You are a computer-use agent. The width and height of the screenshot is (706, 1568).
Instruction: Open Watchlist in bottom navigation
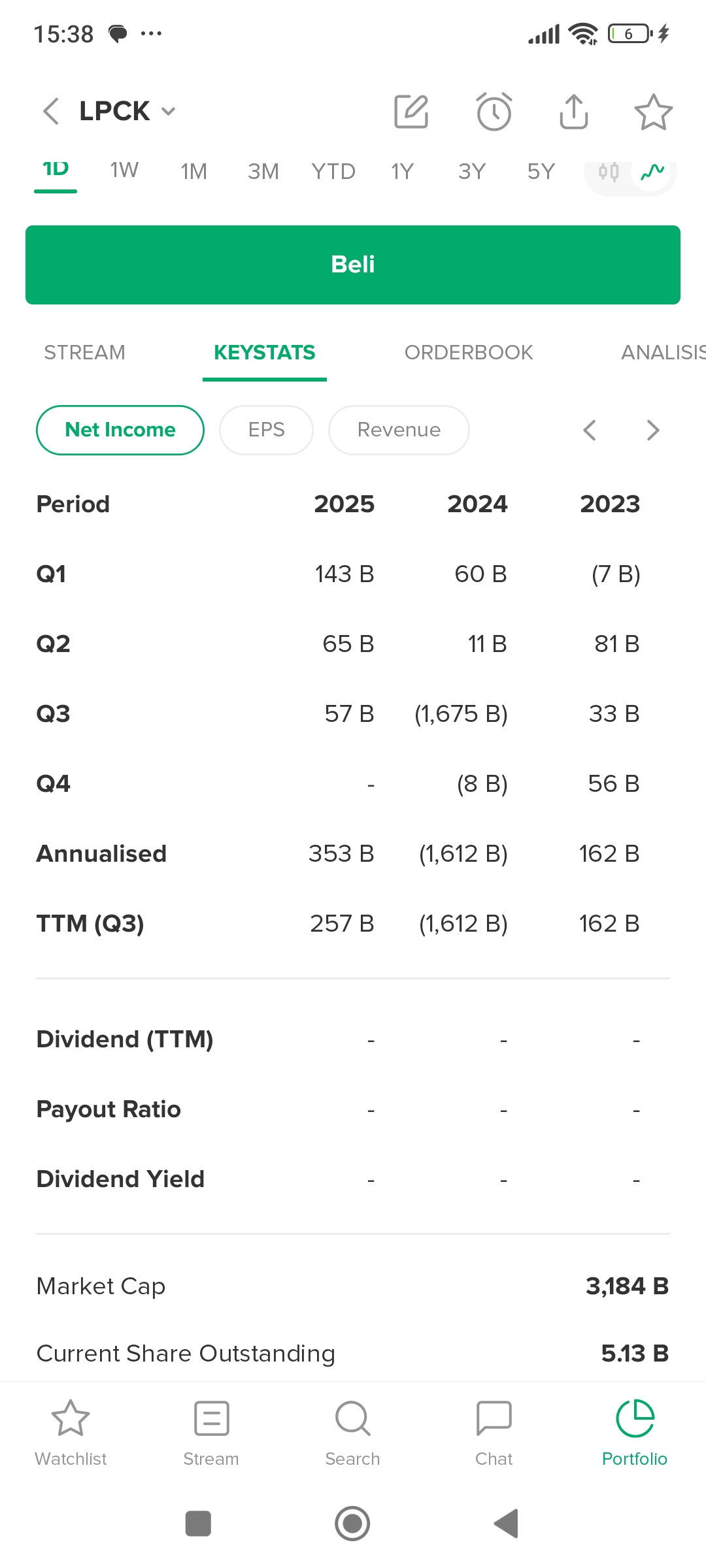[x=71, y=1431]
